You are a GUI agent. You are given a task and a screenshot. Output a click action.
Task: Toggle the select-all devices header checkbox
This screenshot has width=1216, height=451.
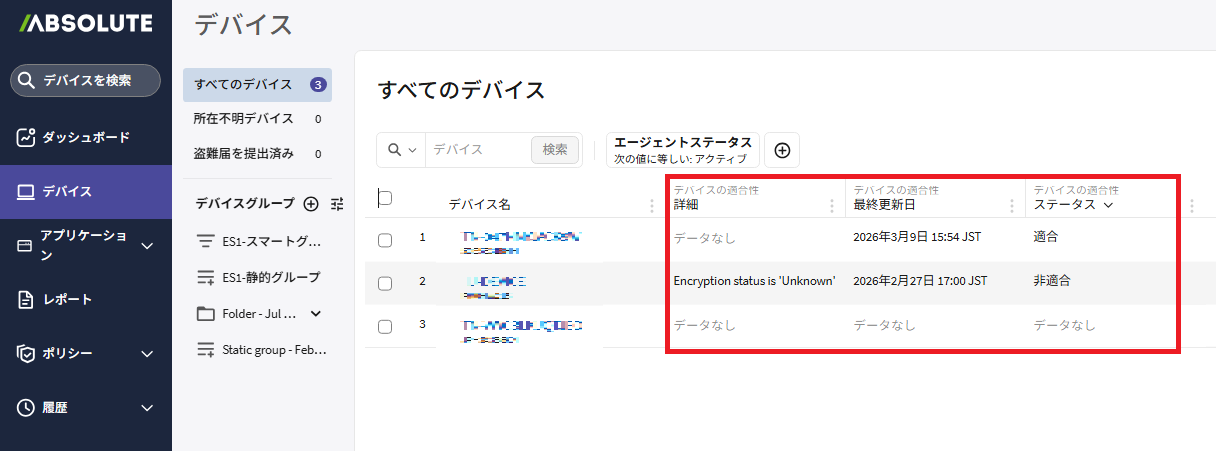pyautogui.click(x=385, y=198)
